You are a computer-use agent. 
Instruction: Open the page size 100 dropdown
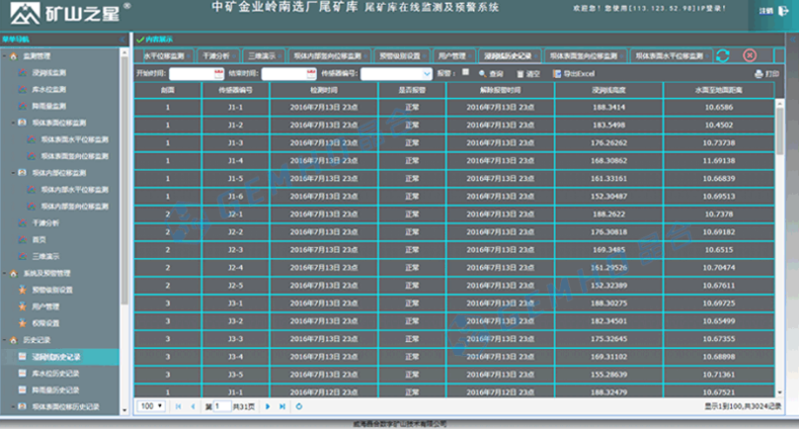tap(152, 407)
